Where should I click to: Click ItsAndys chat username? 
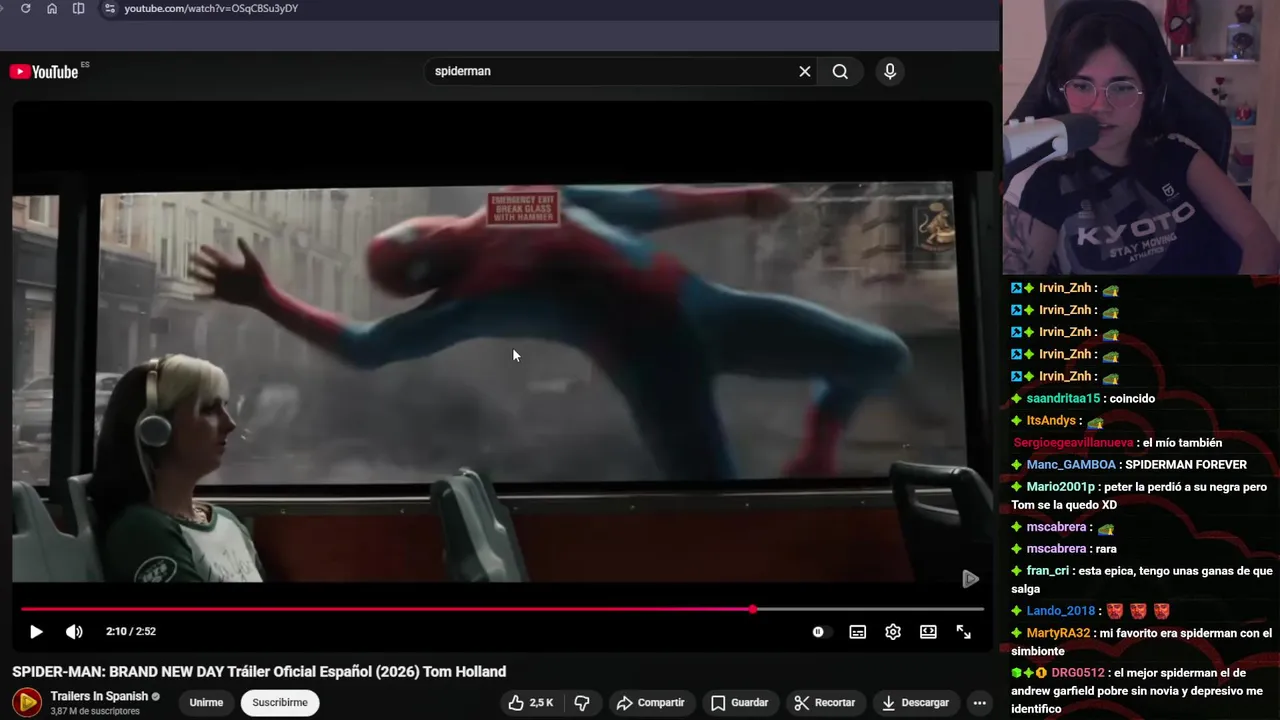[x=1051, y=421]
